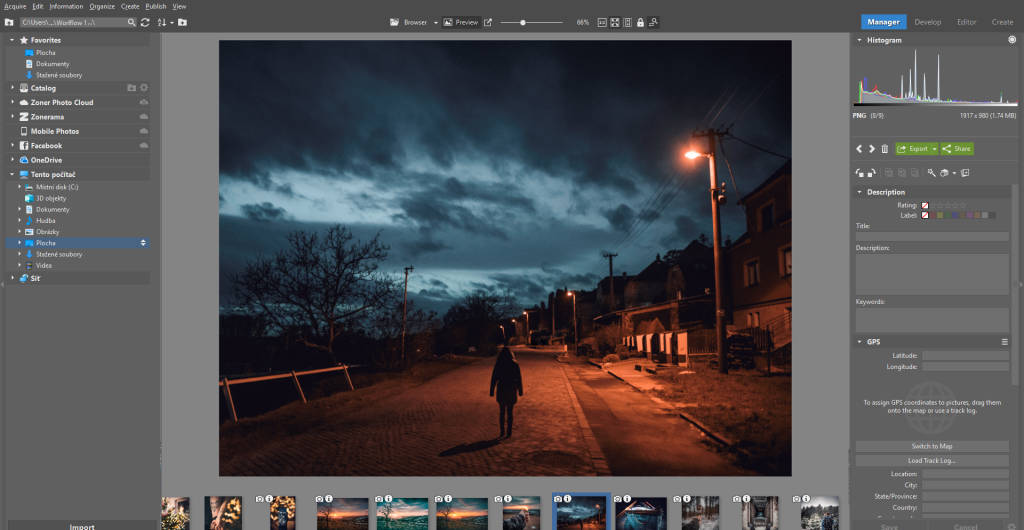Click the quick edit magic wand icon
This screenshot has width=1024, height=530.
(931, 173)
